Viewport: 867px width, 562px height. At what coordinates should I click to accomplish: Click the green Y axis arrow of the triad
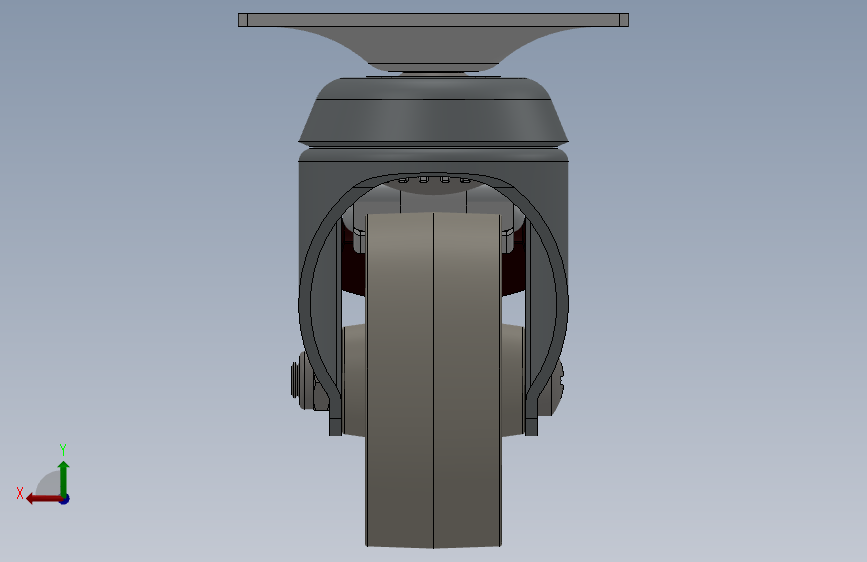(64, 478)
